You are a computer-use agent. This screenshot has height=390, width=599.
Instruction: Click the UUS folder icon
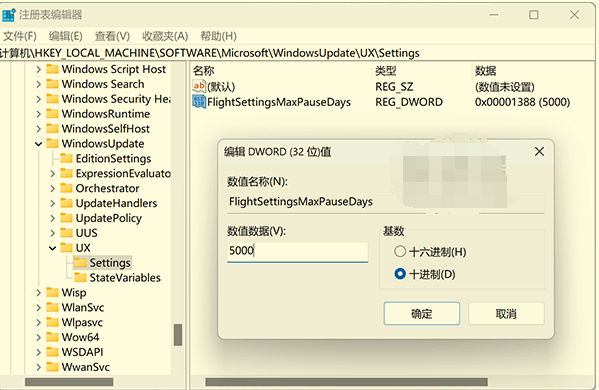pyautogui.click(x=66, y=233)
